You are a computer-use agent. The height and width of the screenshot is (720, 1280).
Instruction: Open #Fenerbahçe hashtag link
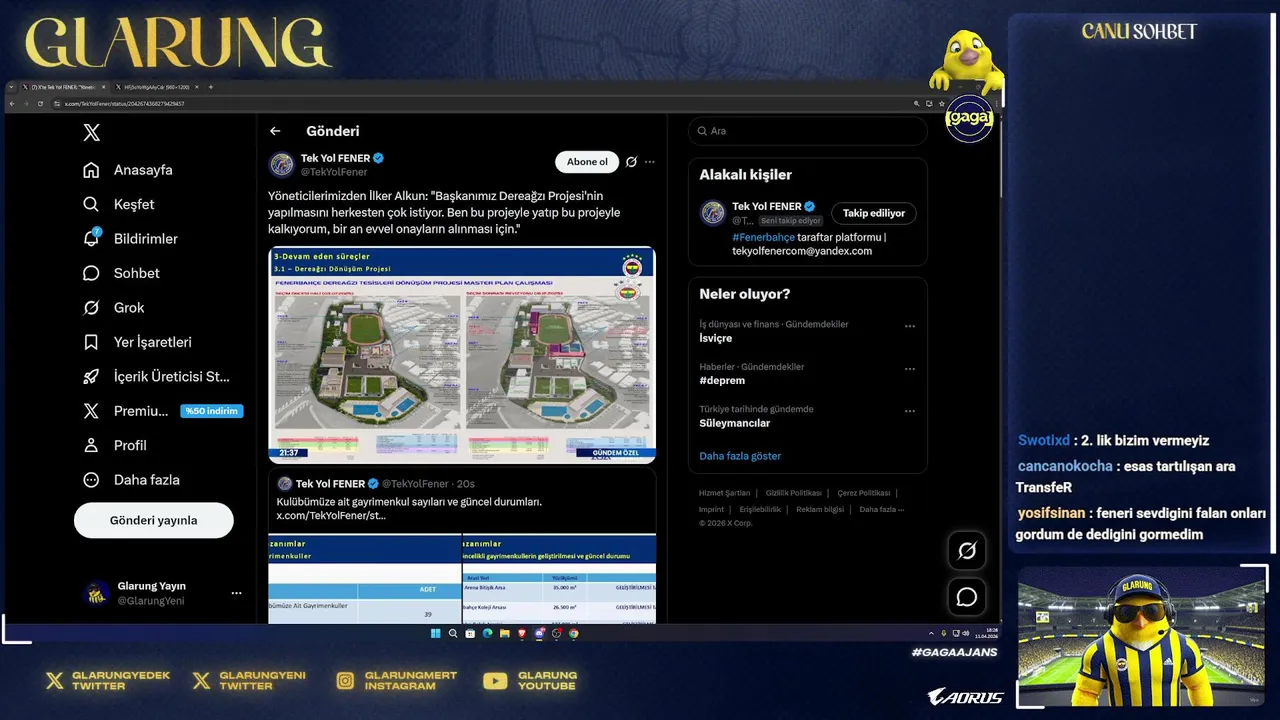763,237
